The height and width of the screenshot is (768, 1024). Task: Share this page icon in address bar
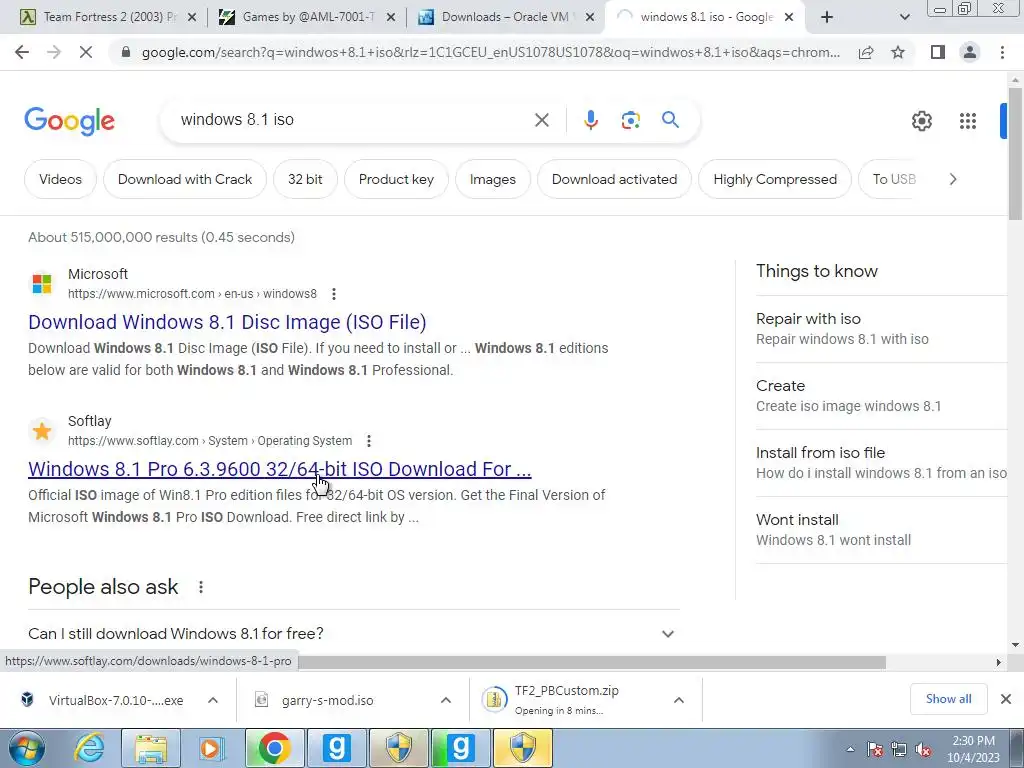point(866,52)
